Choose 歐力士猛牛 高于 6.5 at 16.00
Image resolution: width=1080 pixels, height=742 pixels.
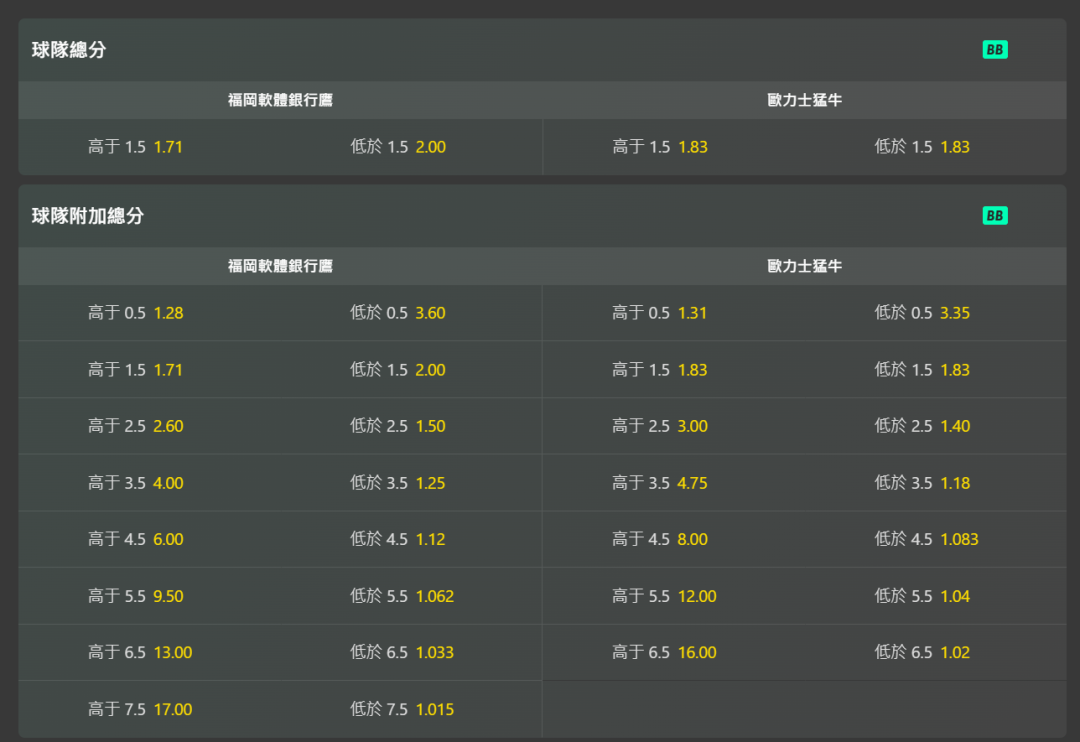pos(664,653)
